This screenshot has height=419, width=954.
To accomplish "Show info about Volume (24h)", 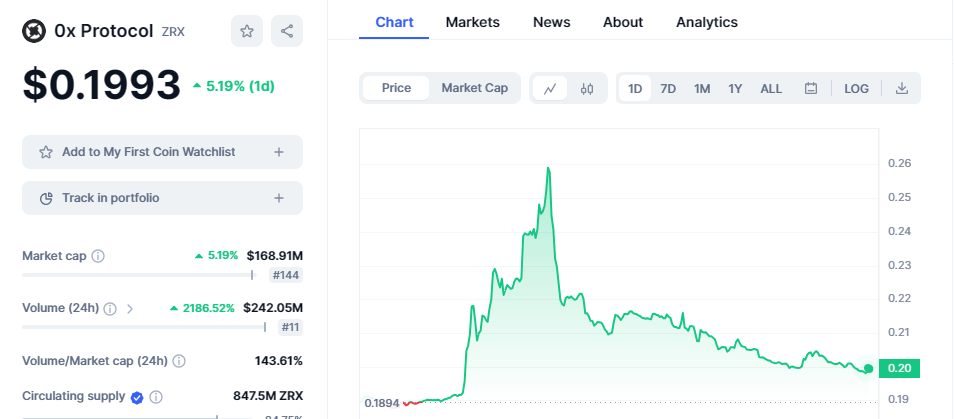I will (x=110, y=309).
